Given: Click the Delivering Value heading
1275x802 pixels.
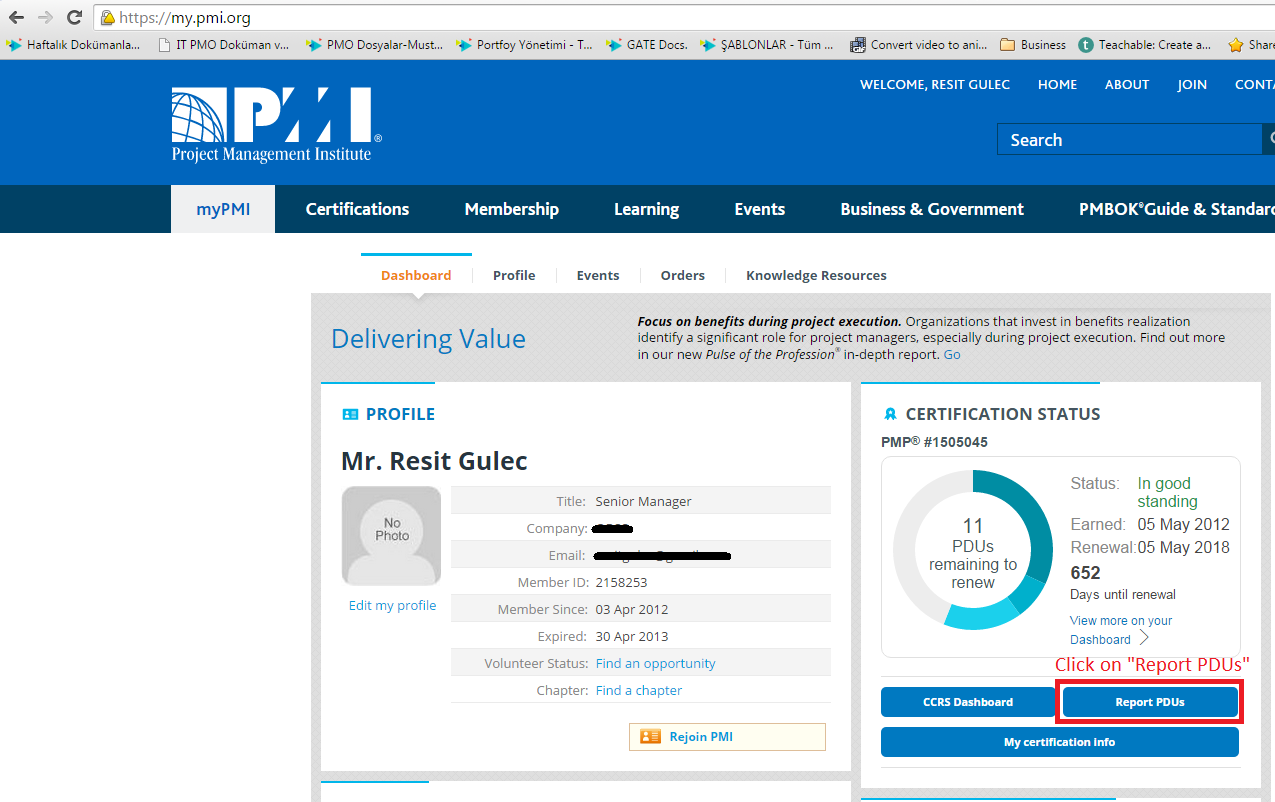Looking at the screenshot, I should click(x=428, y=339).
